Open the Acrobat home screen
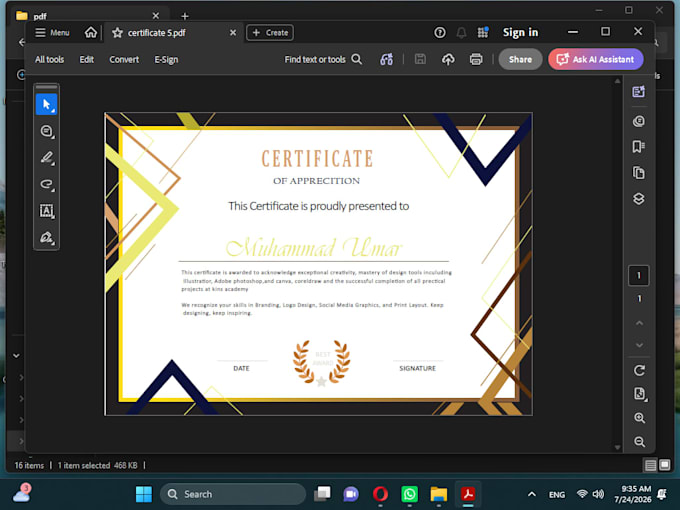The width and height of the screenshot is (680, 510). pyautogui.click(x=91, y=33)
